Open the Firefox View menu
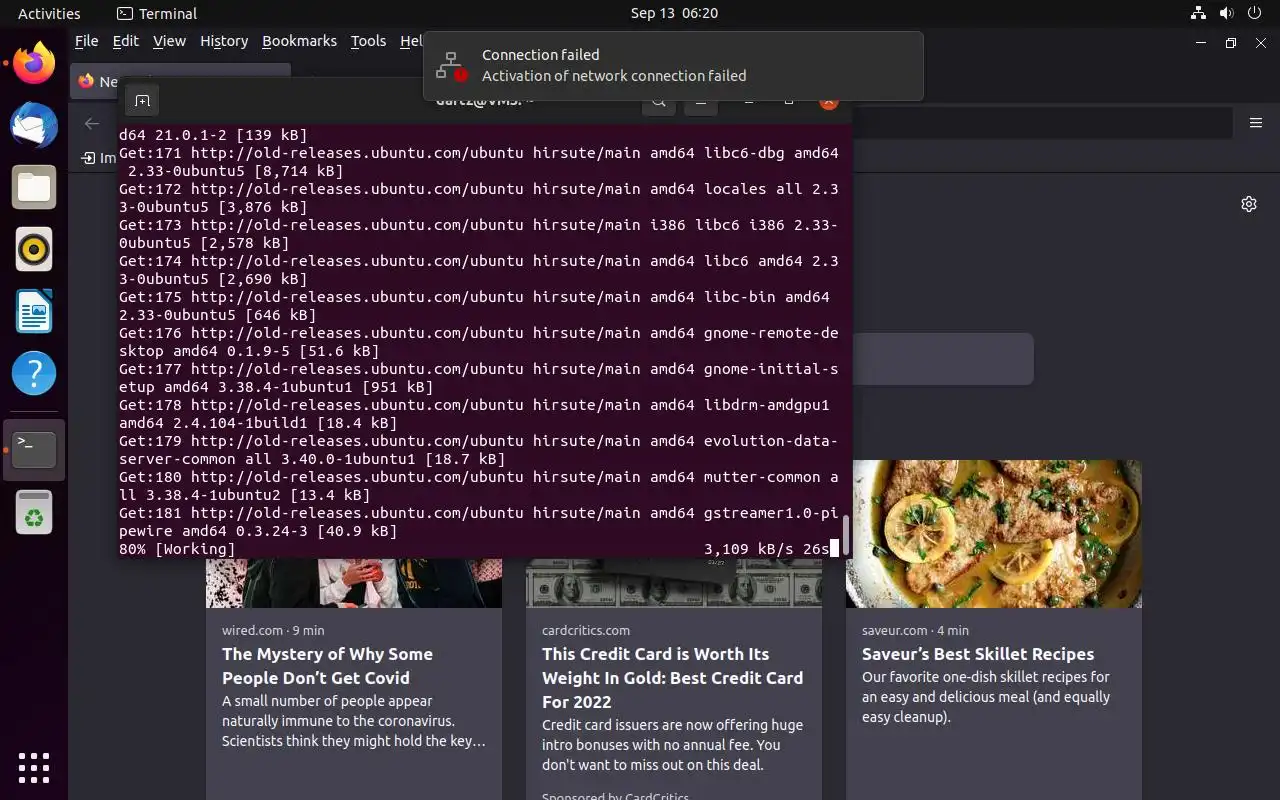Image resolution: width=1280 pixels, height=800 pixels. point(169,41)
